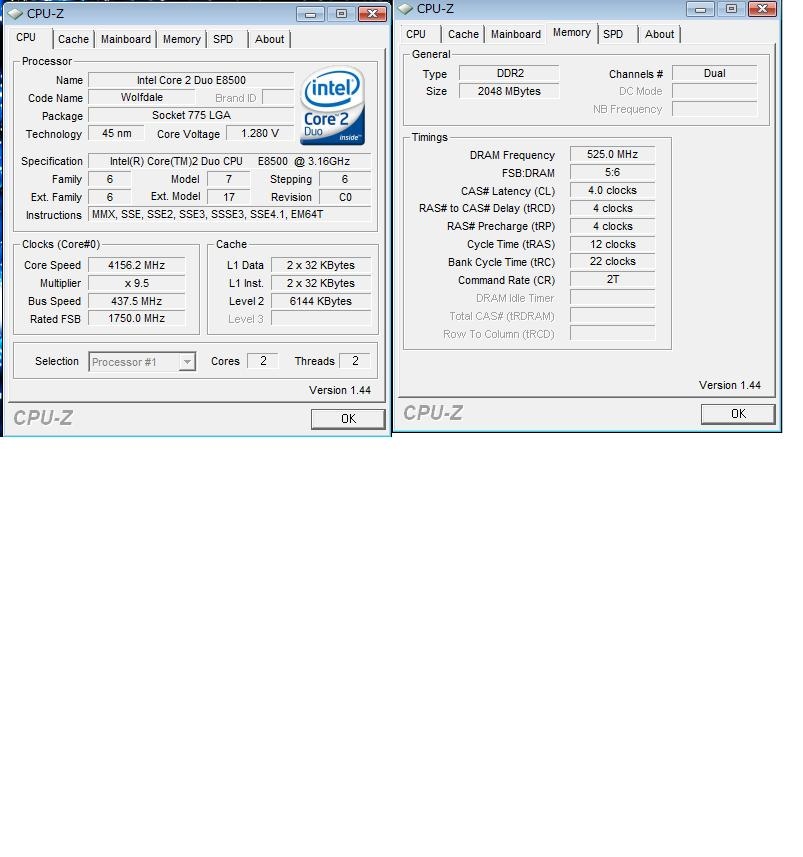Click the Intel Core 2 Duo logo
This screenshot has height=857, width=803.
coord(332,105)
